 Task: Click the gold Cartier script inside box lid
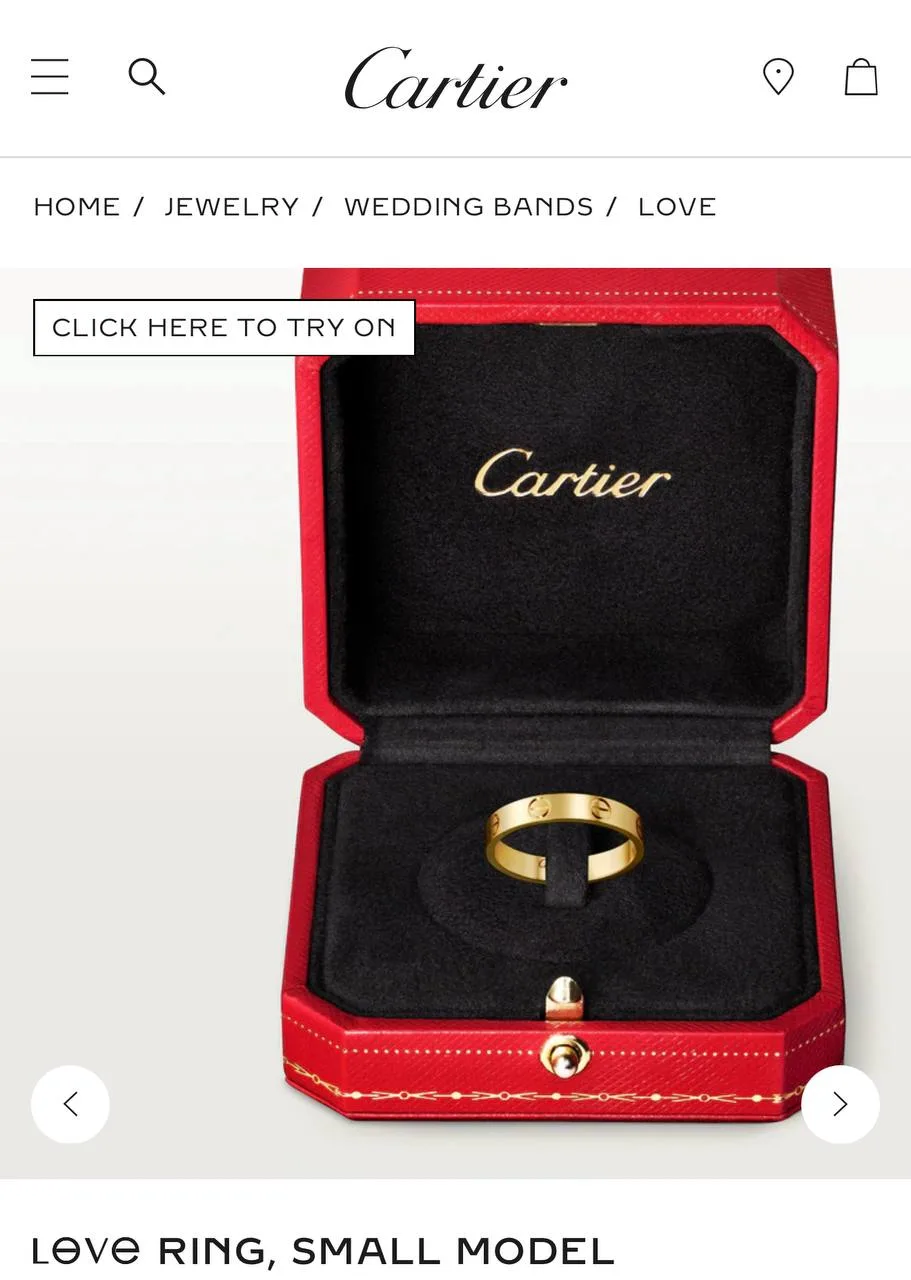click(572, 474)
